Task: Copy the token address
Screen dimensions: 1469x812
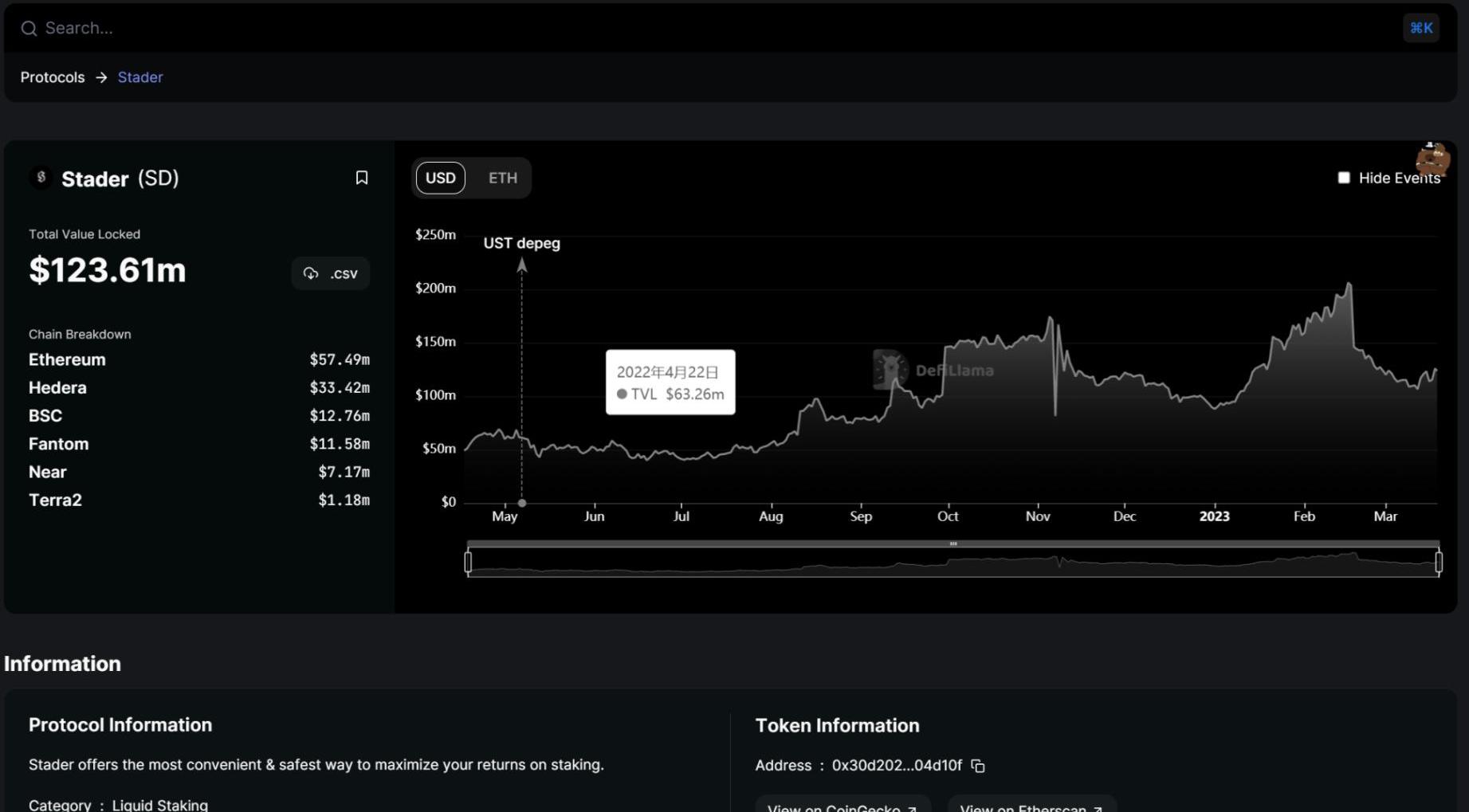Action: coord(978,766)
